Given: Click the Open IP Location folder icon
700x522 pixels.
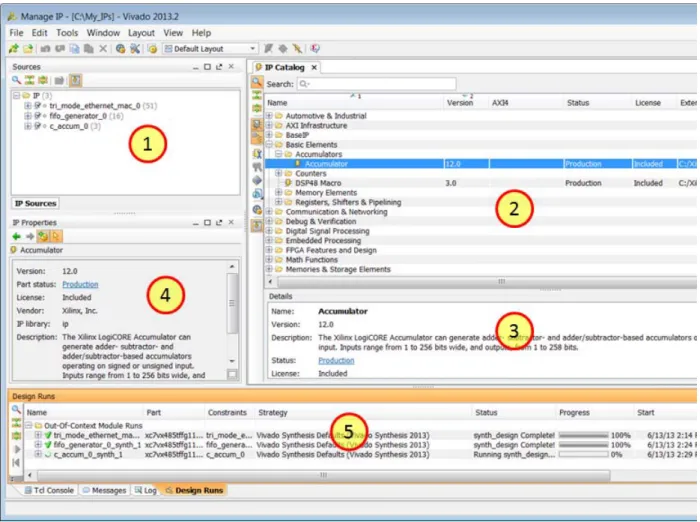Looking at the screenshot, I should point(28,49).
